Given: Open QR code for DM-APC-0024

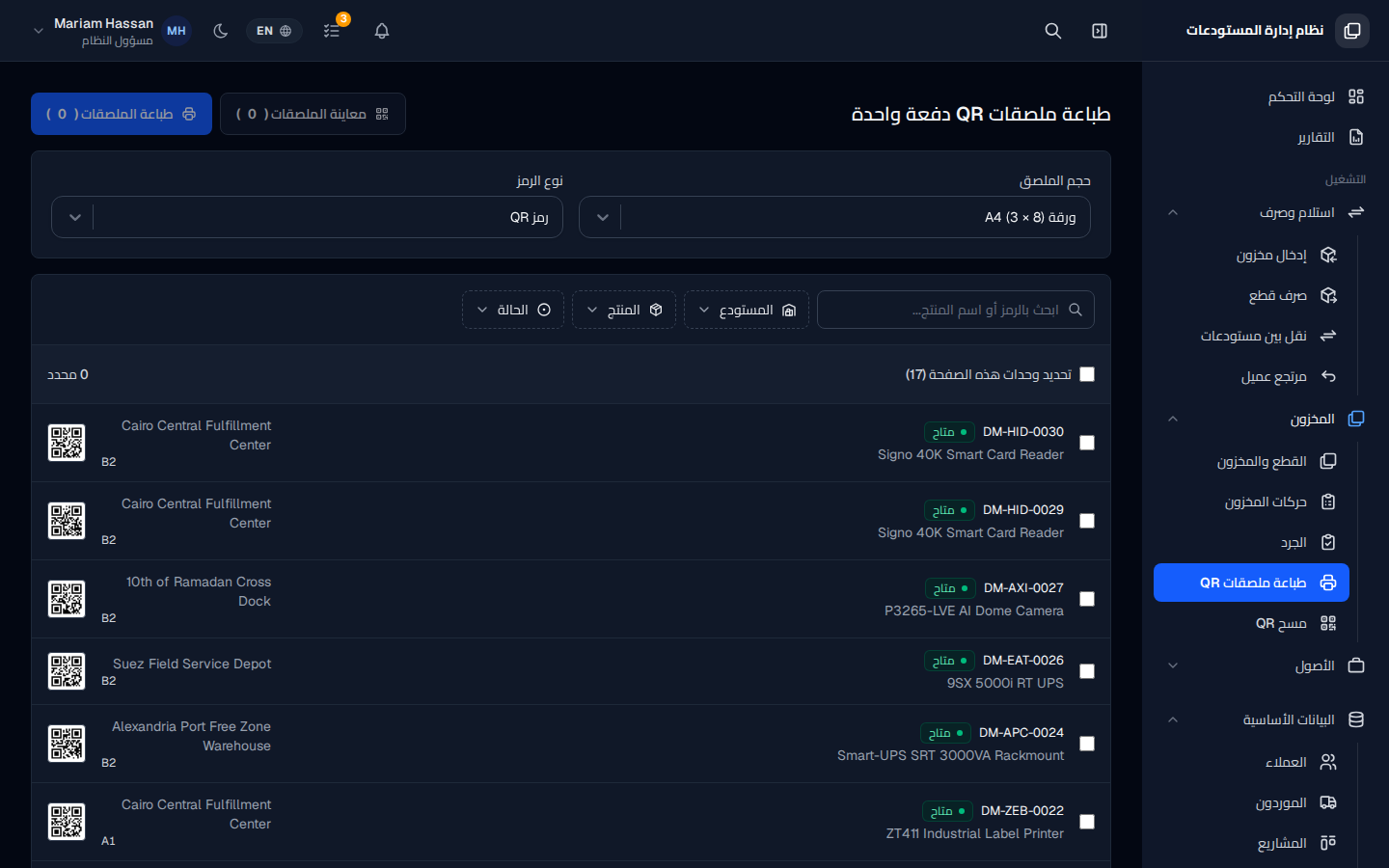Looking at the screenshot, I should tap(67, 744).
